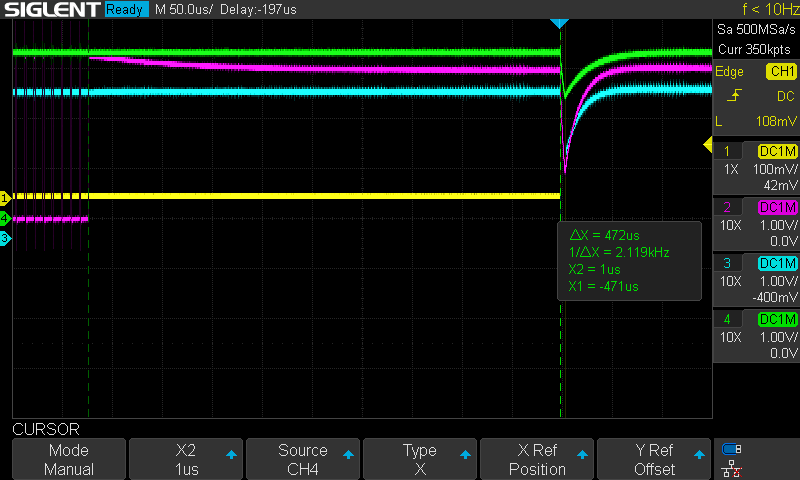The width and height of the screenshot is (800, 480).
Task: Click the blue arrow on X2 button
Action: (231, 454)
